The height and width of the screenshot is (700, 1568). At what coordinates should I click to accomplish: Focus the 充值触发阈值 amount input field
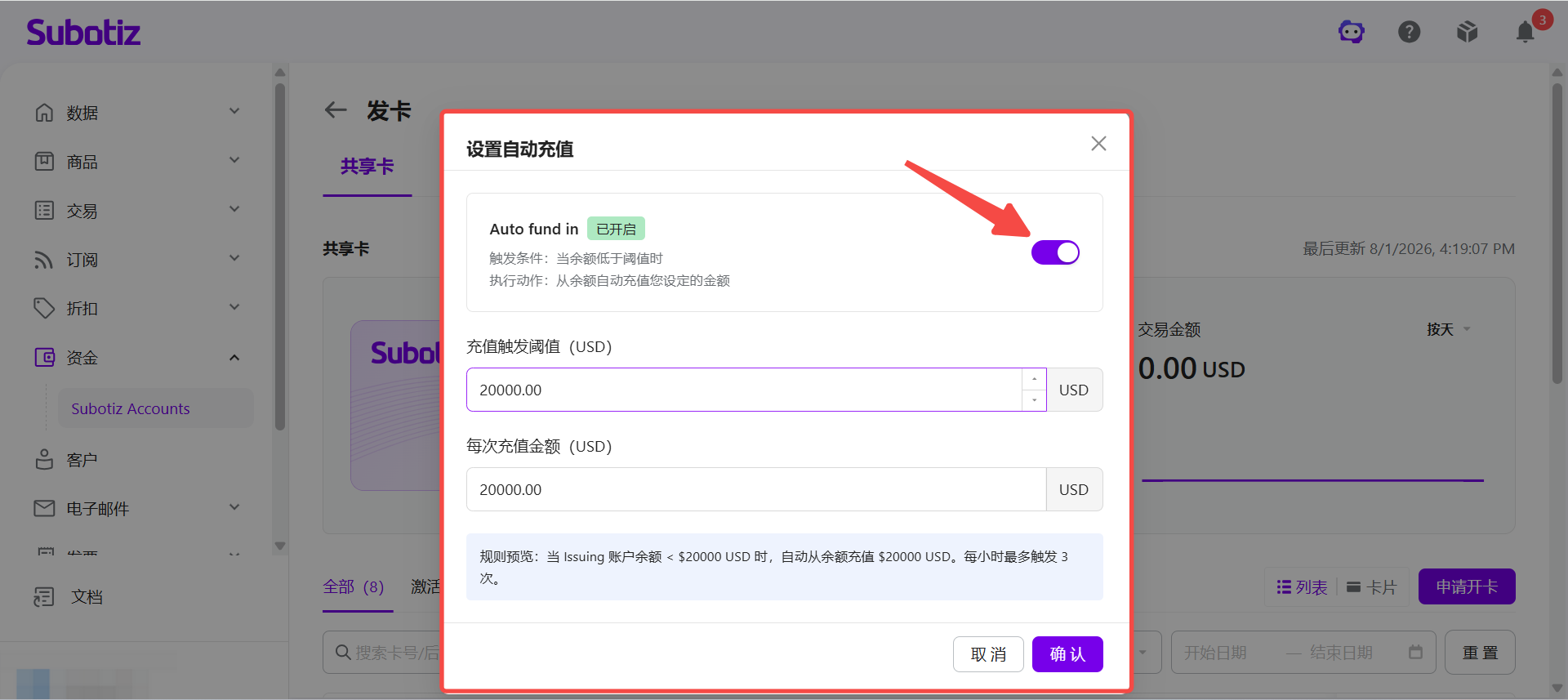(744, 390)
